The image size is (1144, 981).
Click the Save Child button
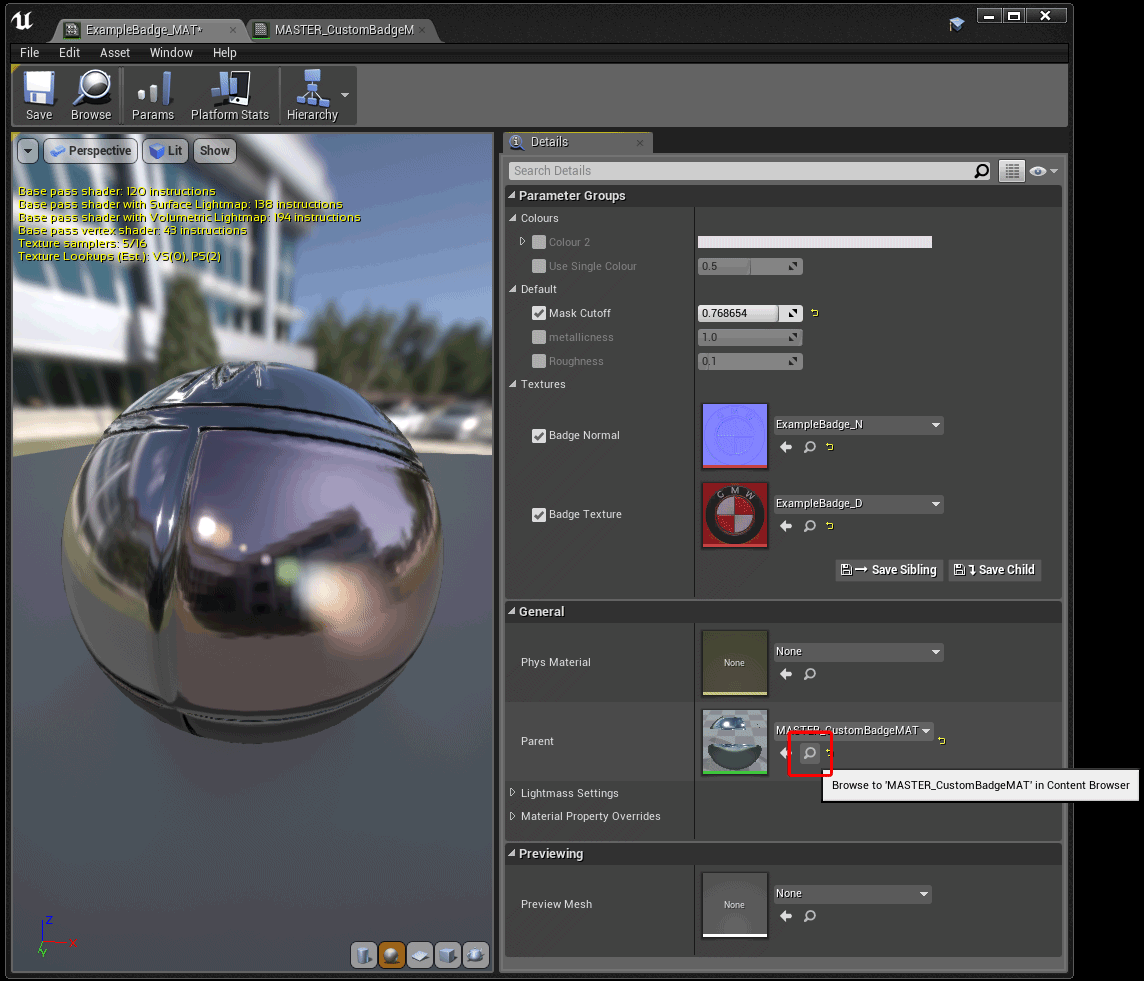click(994, 570)
